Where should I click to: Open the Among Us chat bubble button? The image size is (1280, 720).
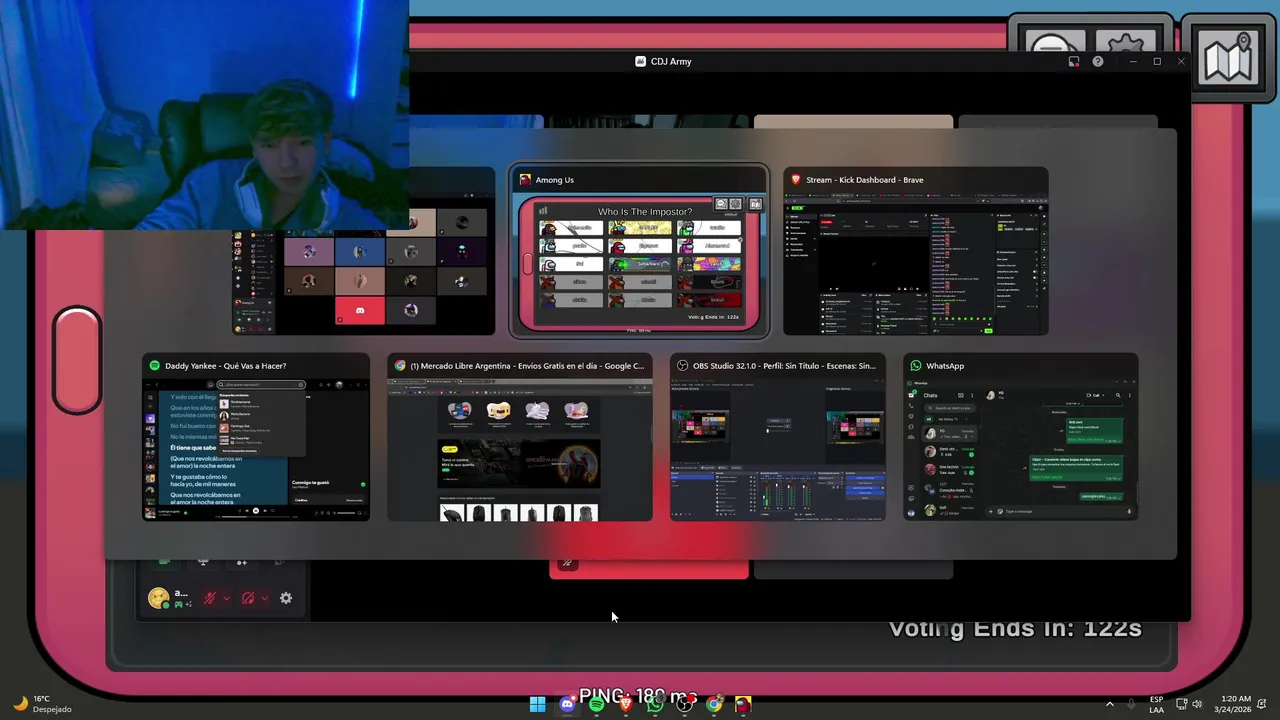(x=1053, y=40)
